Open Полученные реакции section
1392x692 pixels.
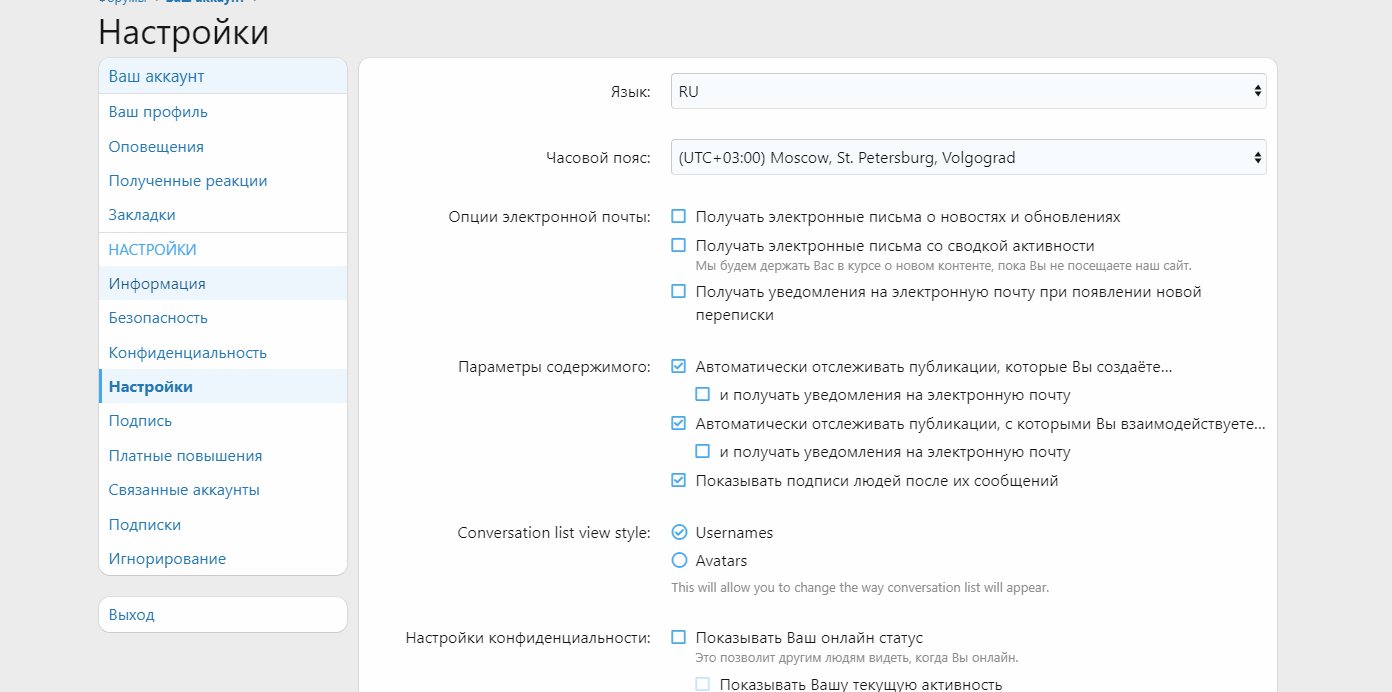click(x=188, y=181)
